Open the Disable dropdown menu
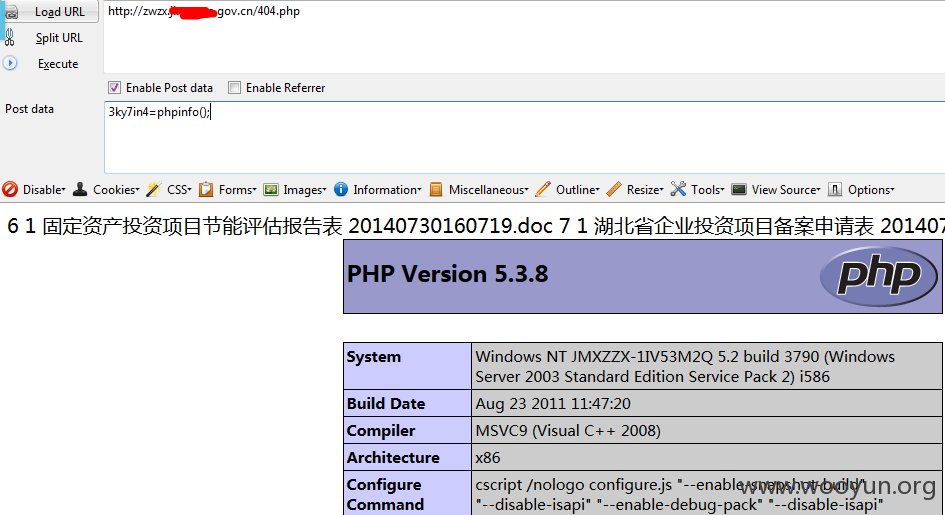 click(44, 190)
